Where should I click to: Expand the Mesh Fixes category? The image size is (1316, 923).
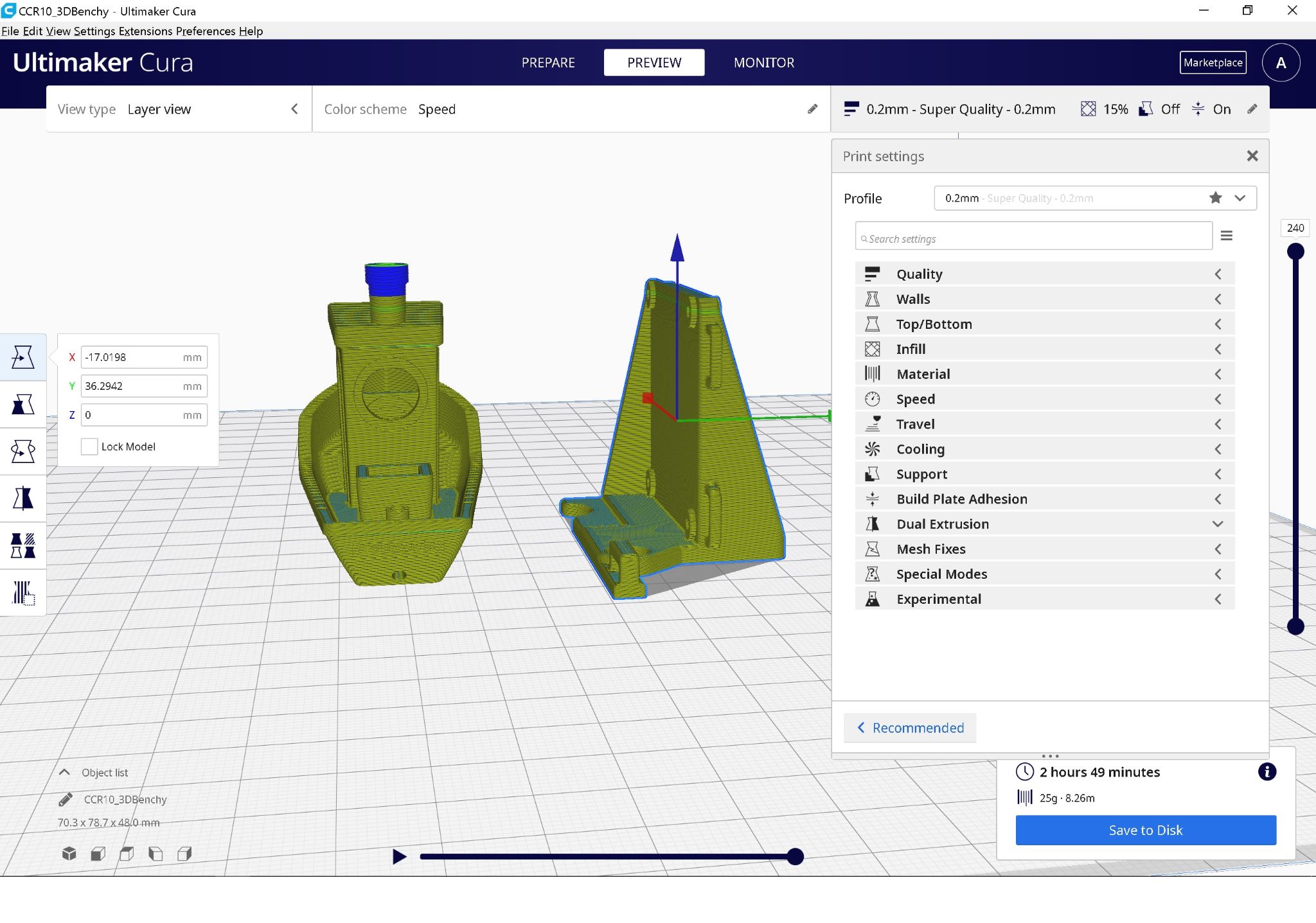coord(1044,549)
